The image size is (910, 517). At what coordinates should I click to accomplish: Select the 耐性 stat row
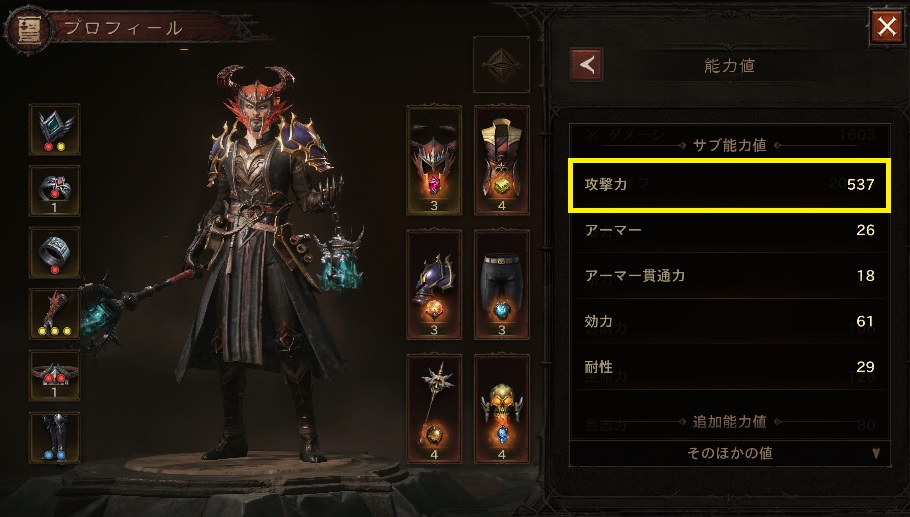point(730,367)
